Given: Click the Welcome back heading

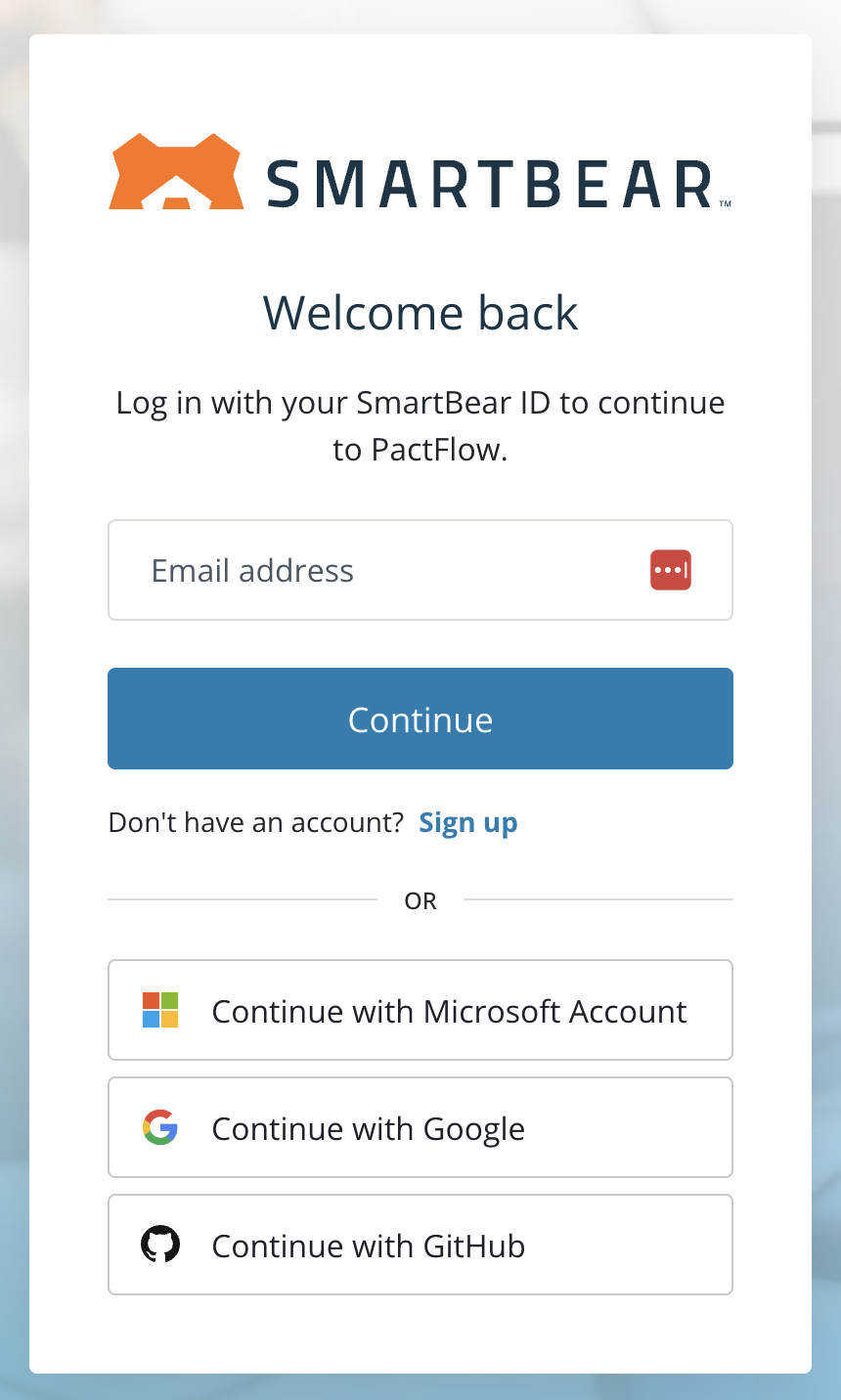Looking at the screenshot, I should coord(420,313).
